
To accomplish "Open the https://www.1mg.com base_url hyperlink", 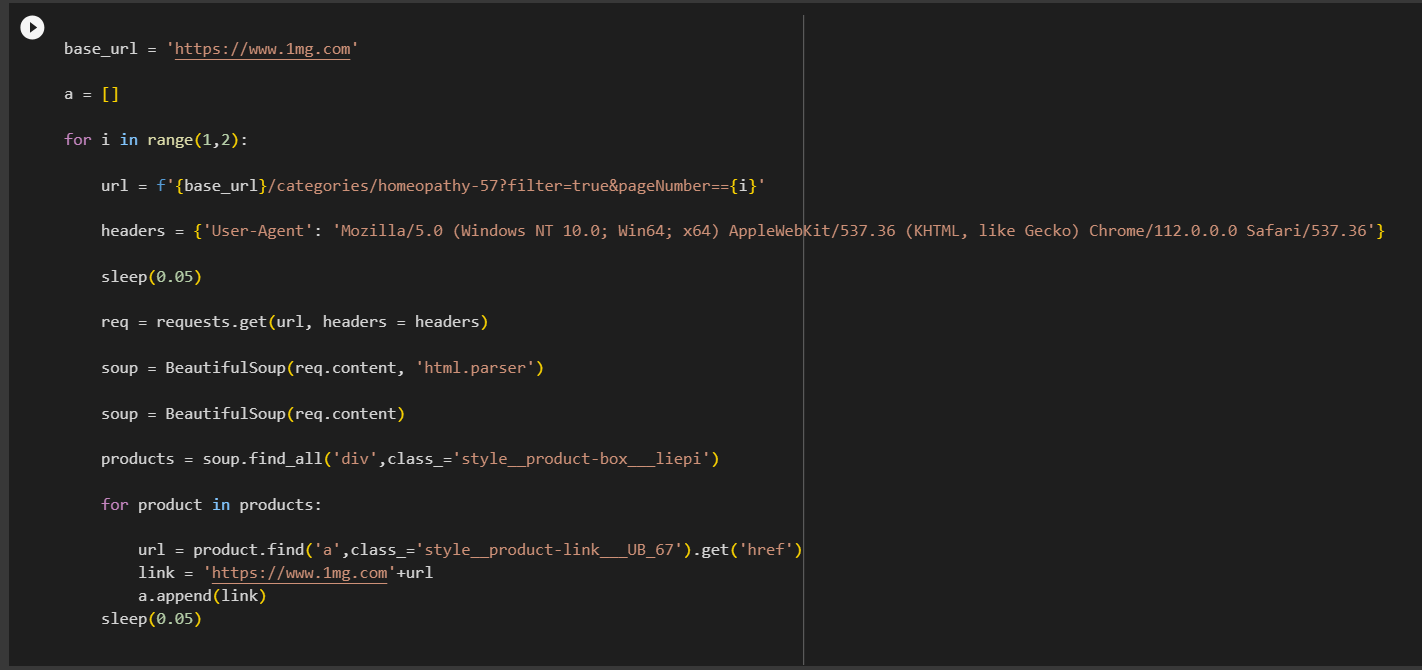I will (263, 48).
